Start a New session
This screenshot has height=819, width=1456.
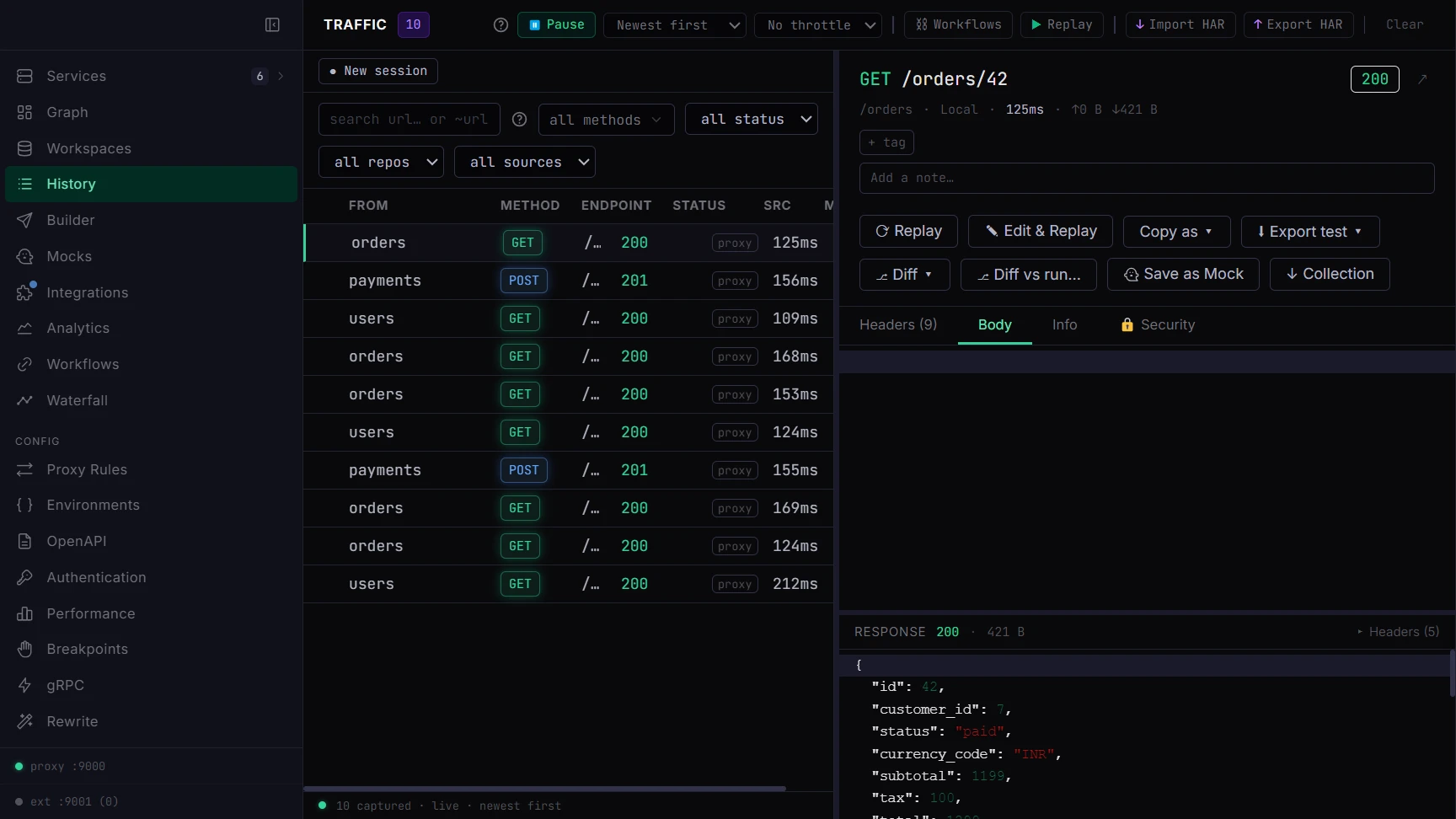378,71
